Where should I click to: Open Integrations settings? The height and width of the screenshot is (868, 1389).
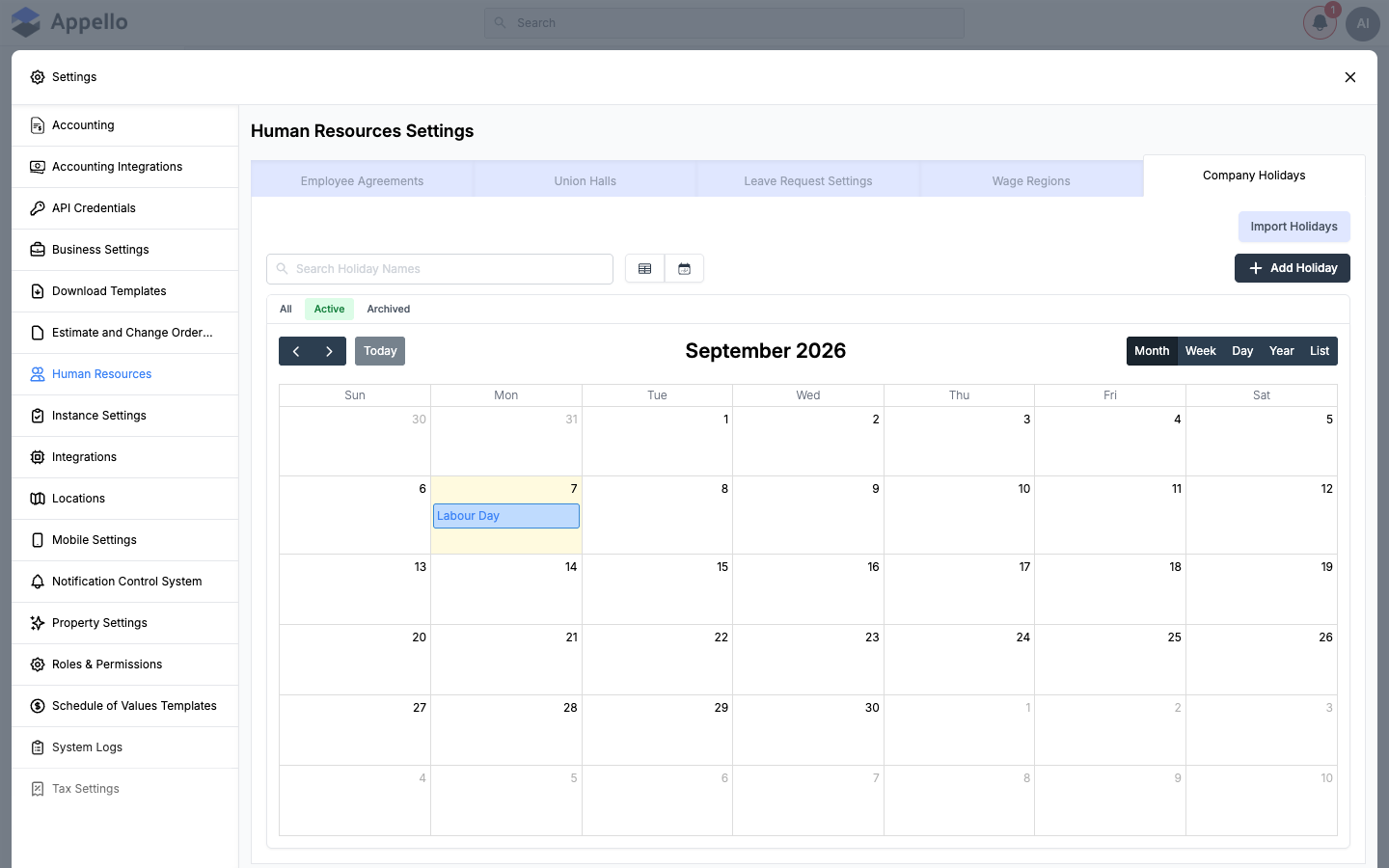[124, 457]
